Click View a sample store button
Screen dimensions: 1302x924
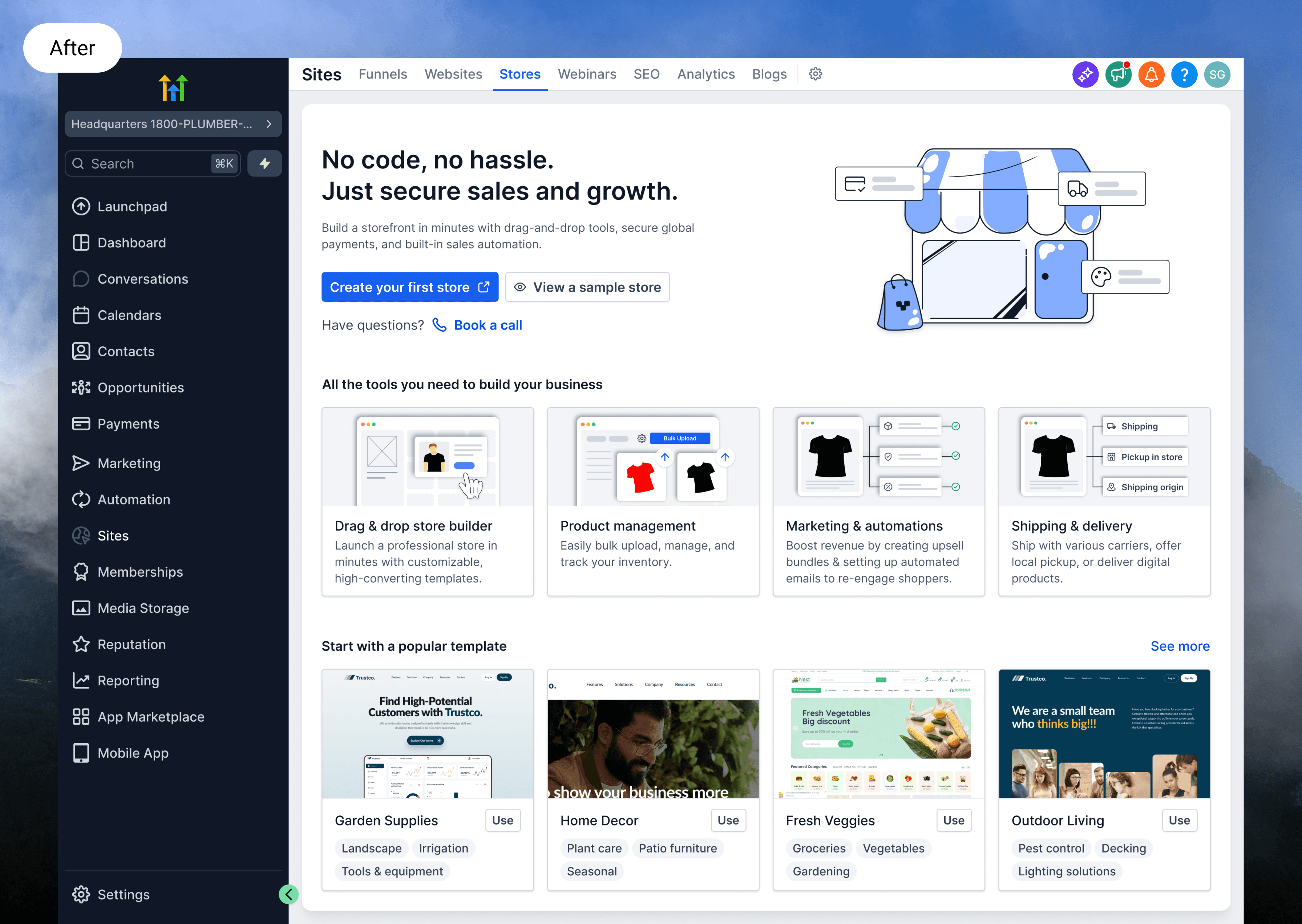tap(587, 287)
